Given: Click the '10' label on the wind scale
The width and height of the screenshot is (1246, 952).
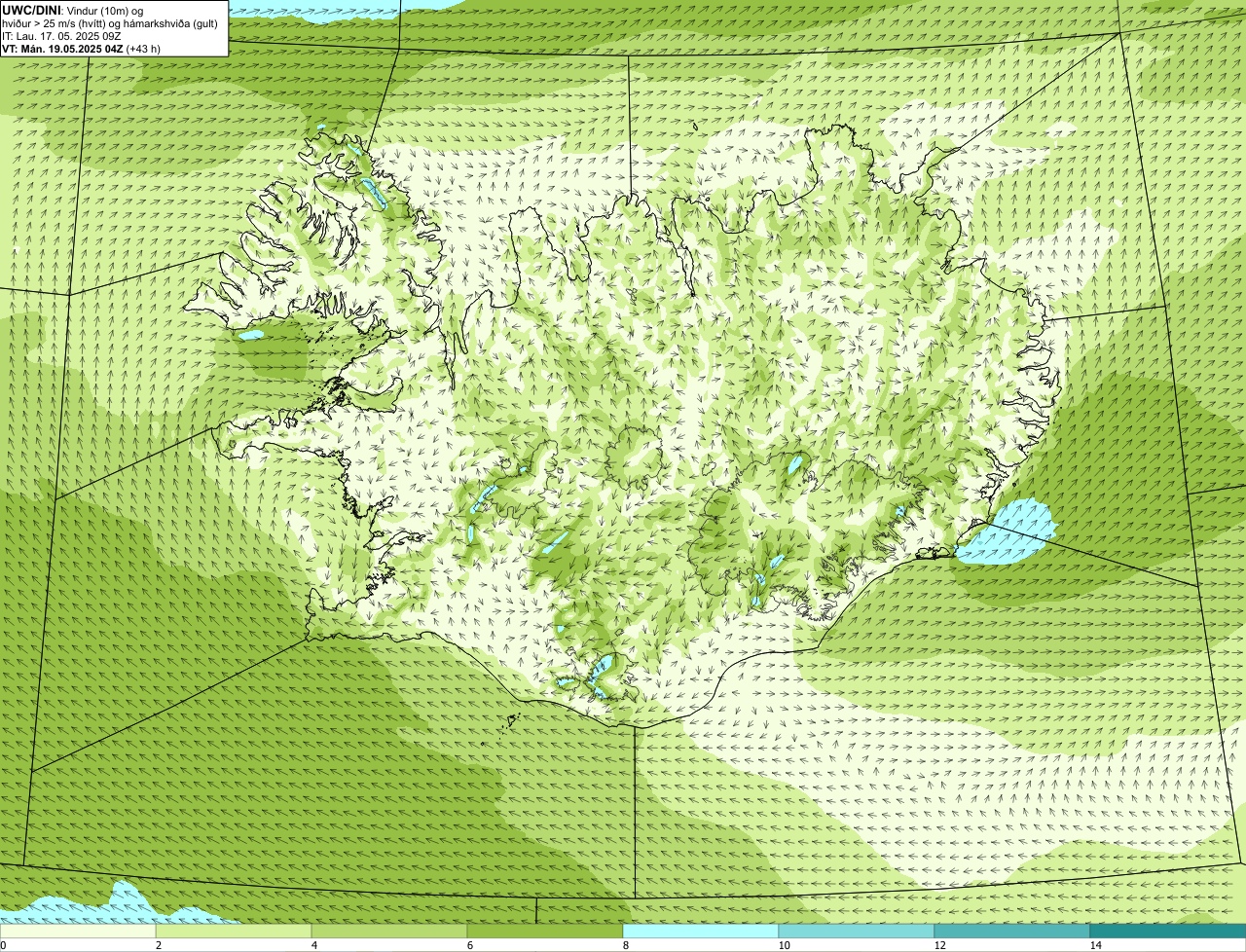Looking at the screenshot, I should 784,945.
